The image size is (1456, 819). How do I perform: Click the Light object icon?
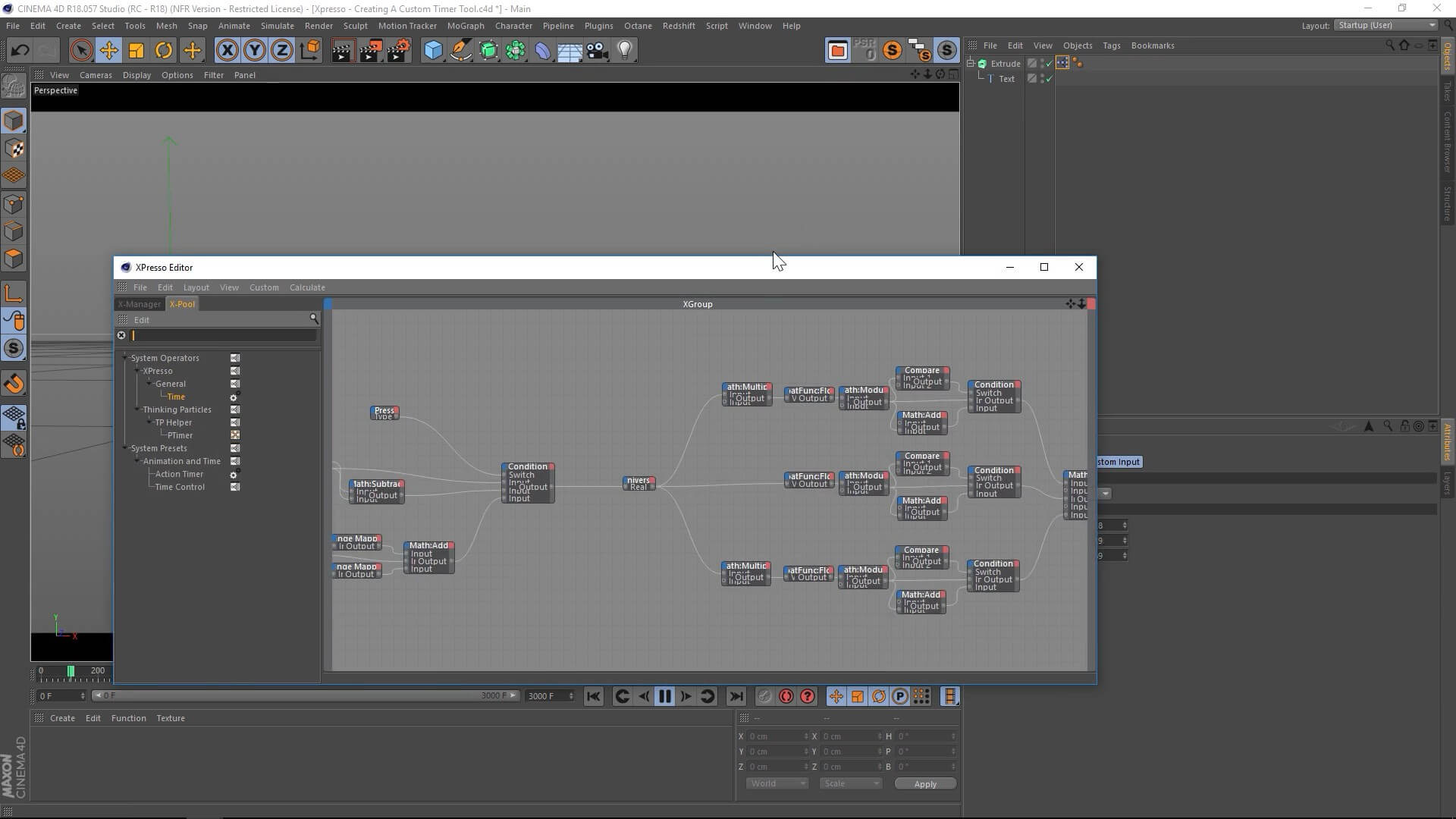pos(625,51)
